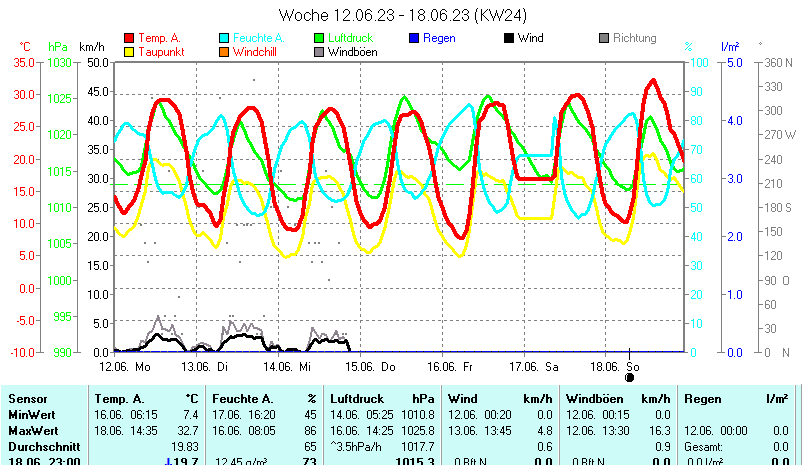The image size is (810, 465).
Task: Click the green Luftdruck legend swatch
Action: 320,38
